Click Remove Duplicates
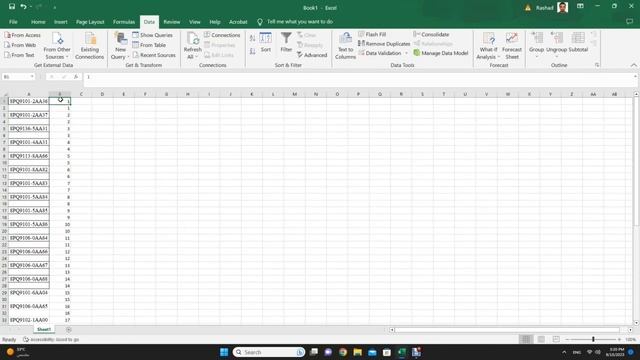 click(x=384, y=44)
